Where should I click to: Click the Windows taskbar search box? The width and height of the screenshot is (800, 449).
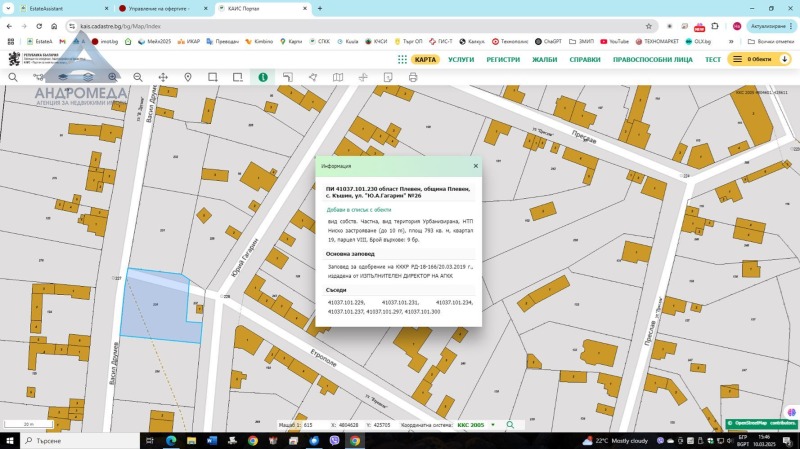(x=60, y=441)
